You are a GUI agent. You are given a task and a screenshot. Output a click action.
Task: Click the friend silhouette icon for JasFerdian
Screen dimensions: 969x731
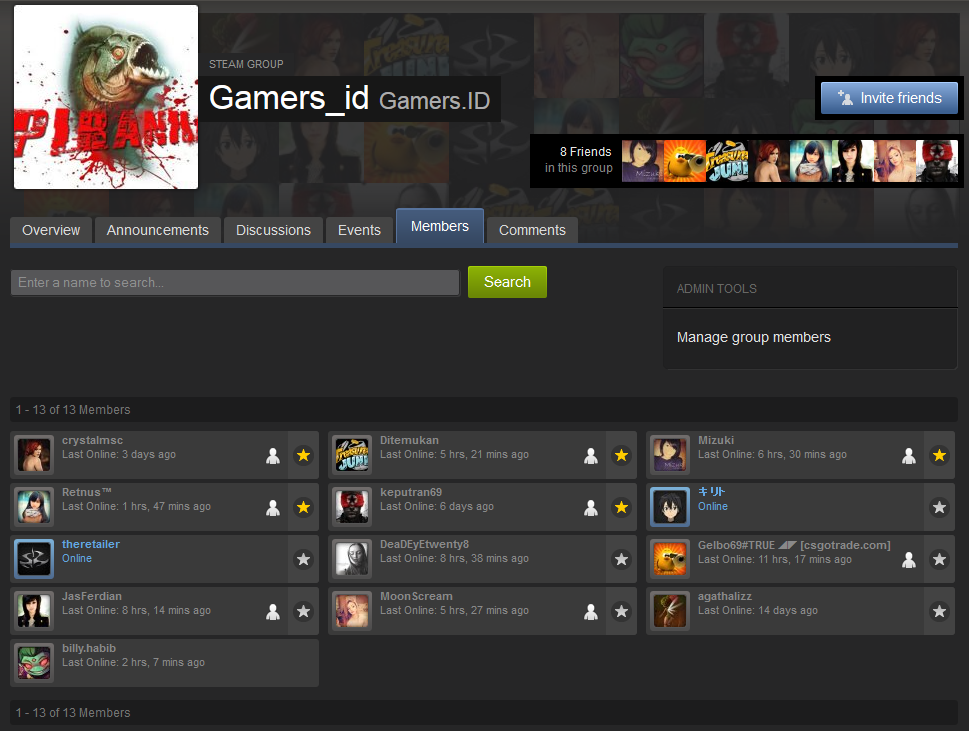click(x=273, y=611)
